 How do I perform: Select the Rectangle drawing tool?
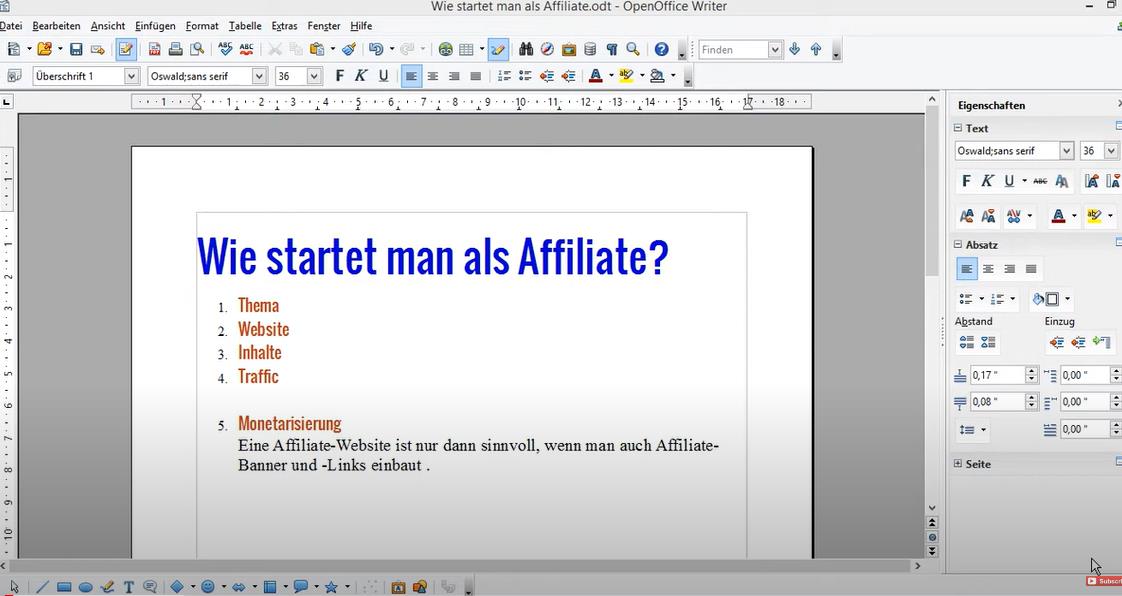[x=64, y=587]
